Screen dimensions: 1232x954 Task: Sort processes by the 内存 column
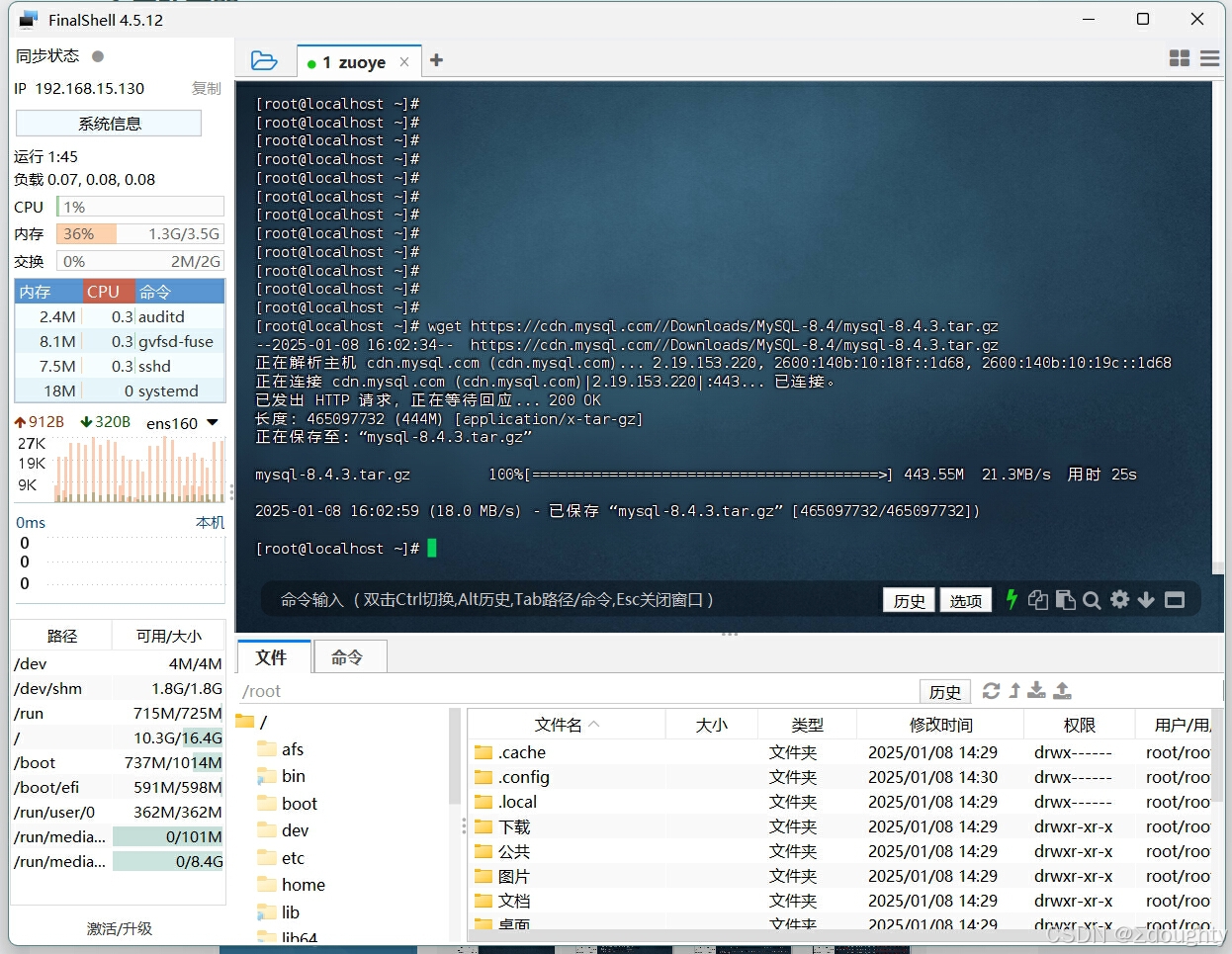pyautogui.click(x=47, y=292)
